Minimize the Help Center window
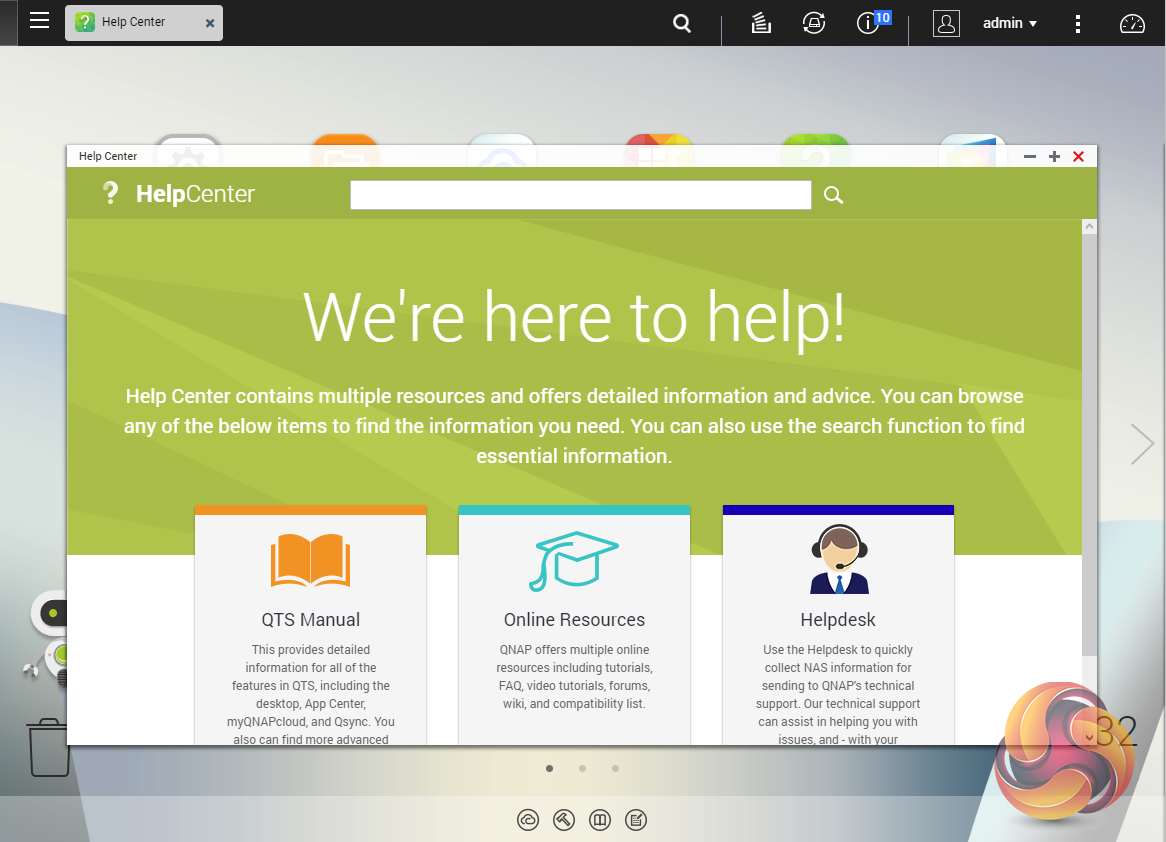The height and width of the screenshot is (842, 1166). (x=1030, y=156)
